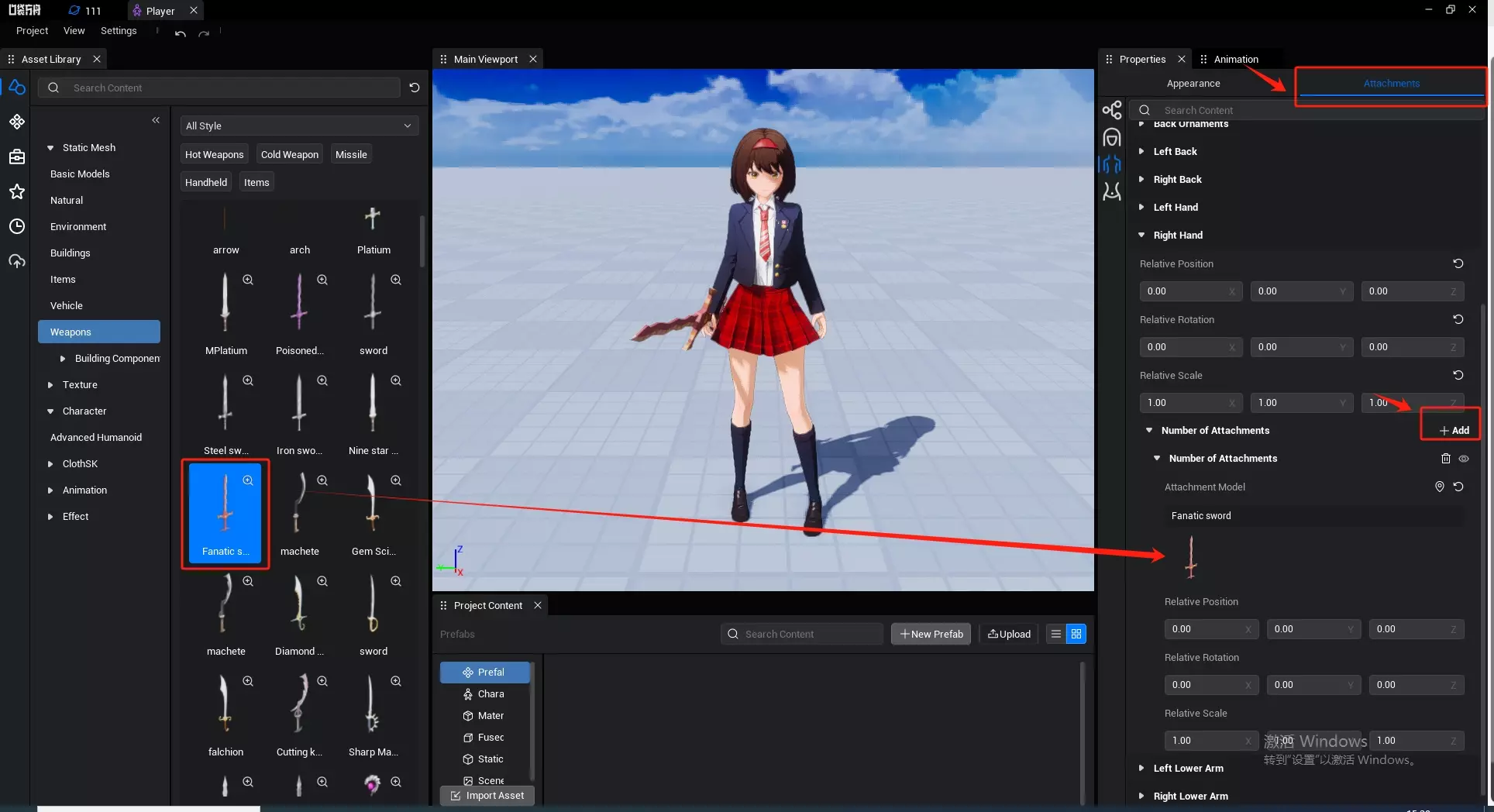Open the recent history clock icon

(17, 226)
